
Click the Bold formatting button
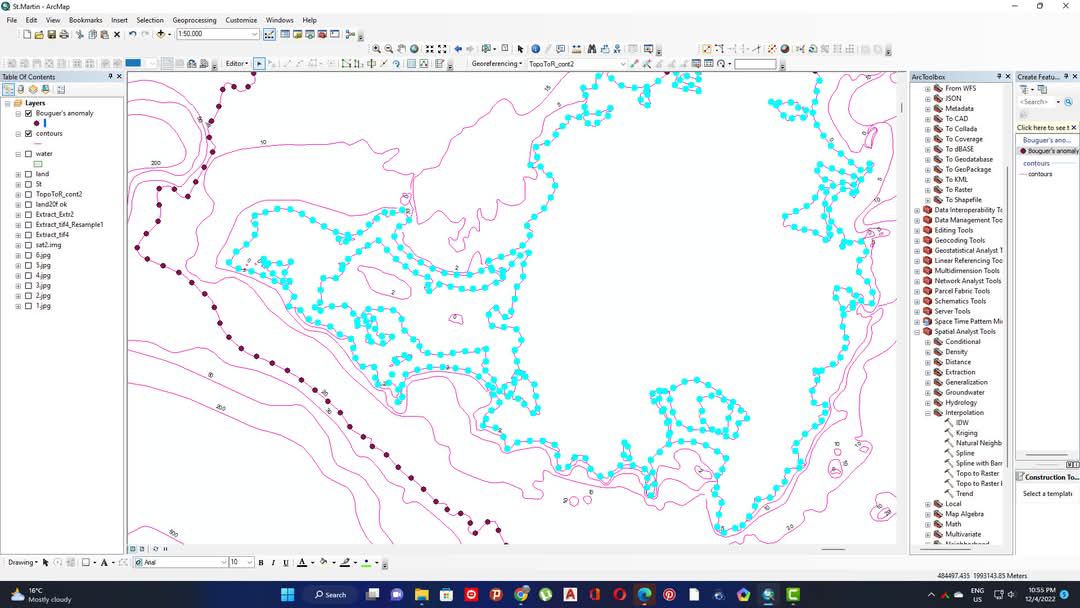[x=261, y=563]
